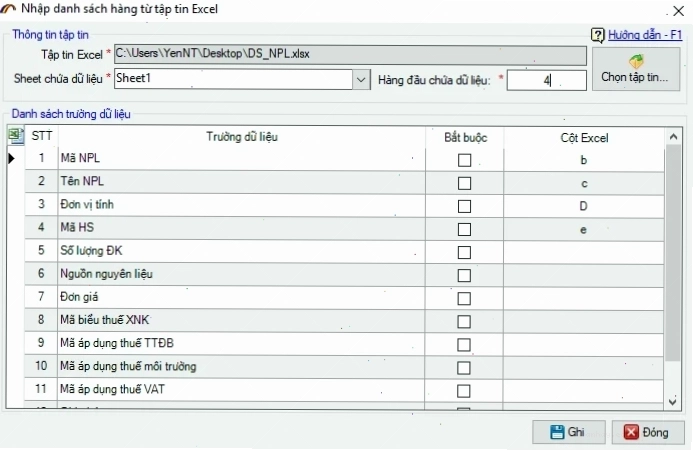The image size is (693, 451).
Task: Close the import dialog window
Action: 678,11
